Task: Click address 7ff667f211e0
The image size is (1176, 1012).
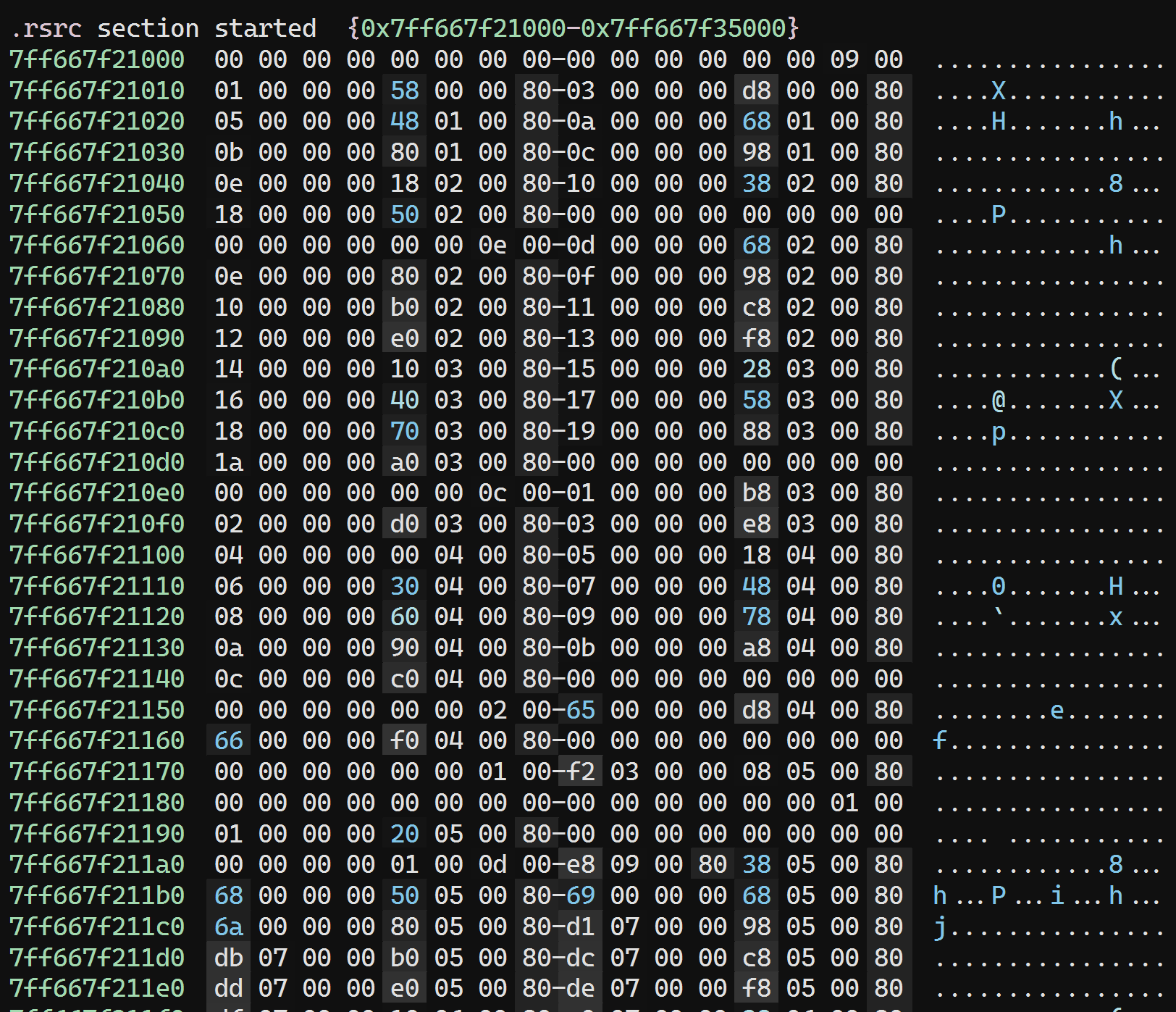Action: [97, 988]
